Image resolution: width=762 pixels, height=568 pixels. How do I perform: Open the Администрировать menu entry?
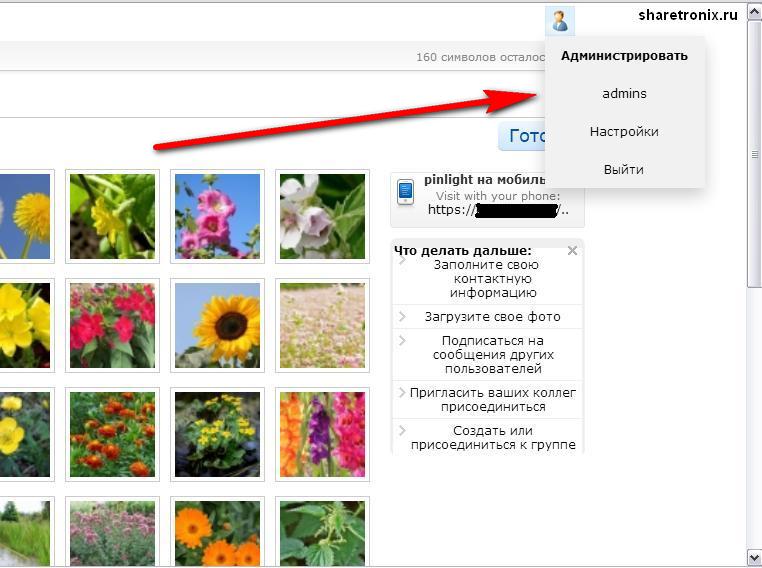click(x=624, y=56)
